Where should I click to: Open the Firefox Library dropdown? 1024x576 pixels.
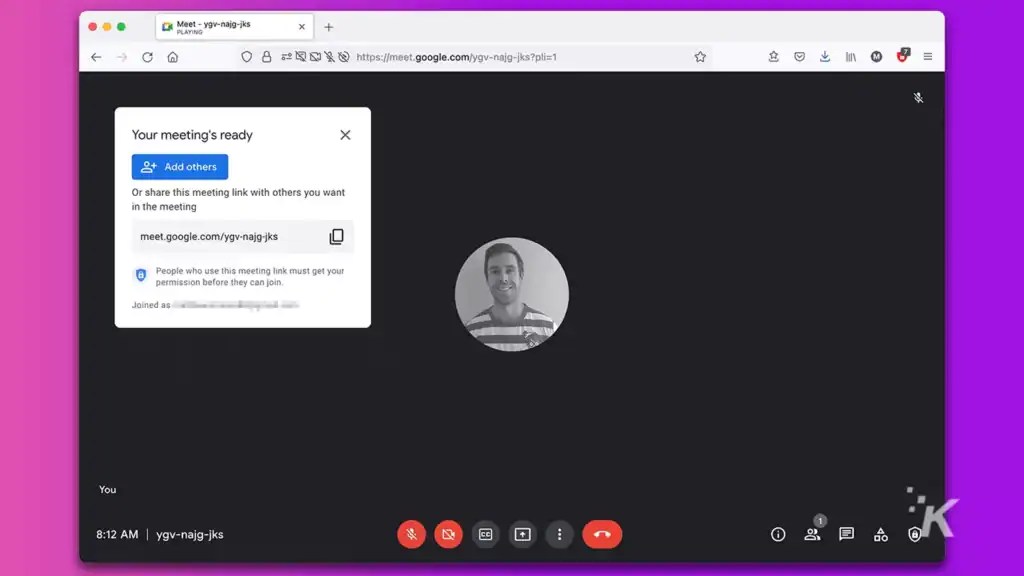[850, 57]
